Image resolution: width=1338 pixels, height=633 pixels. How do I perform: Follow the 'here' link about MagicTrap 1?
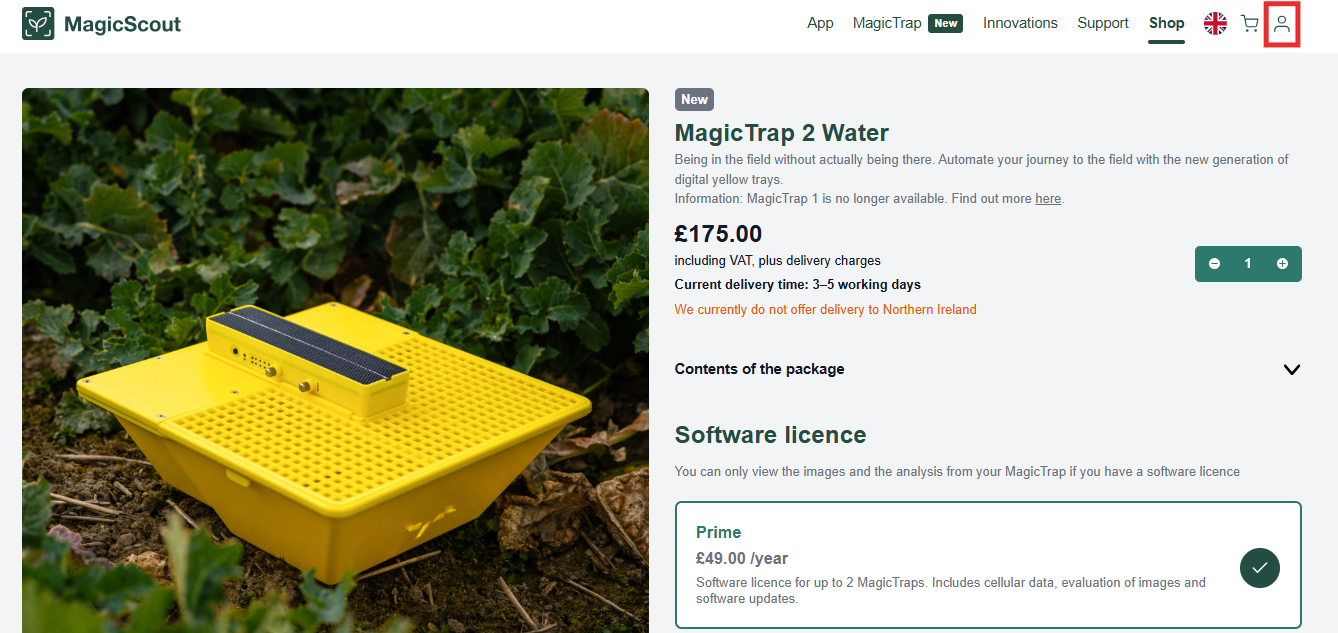(x=1048, y=199)
